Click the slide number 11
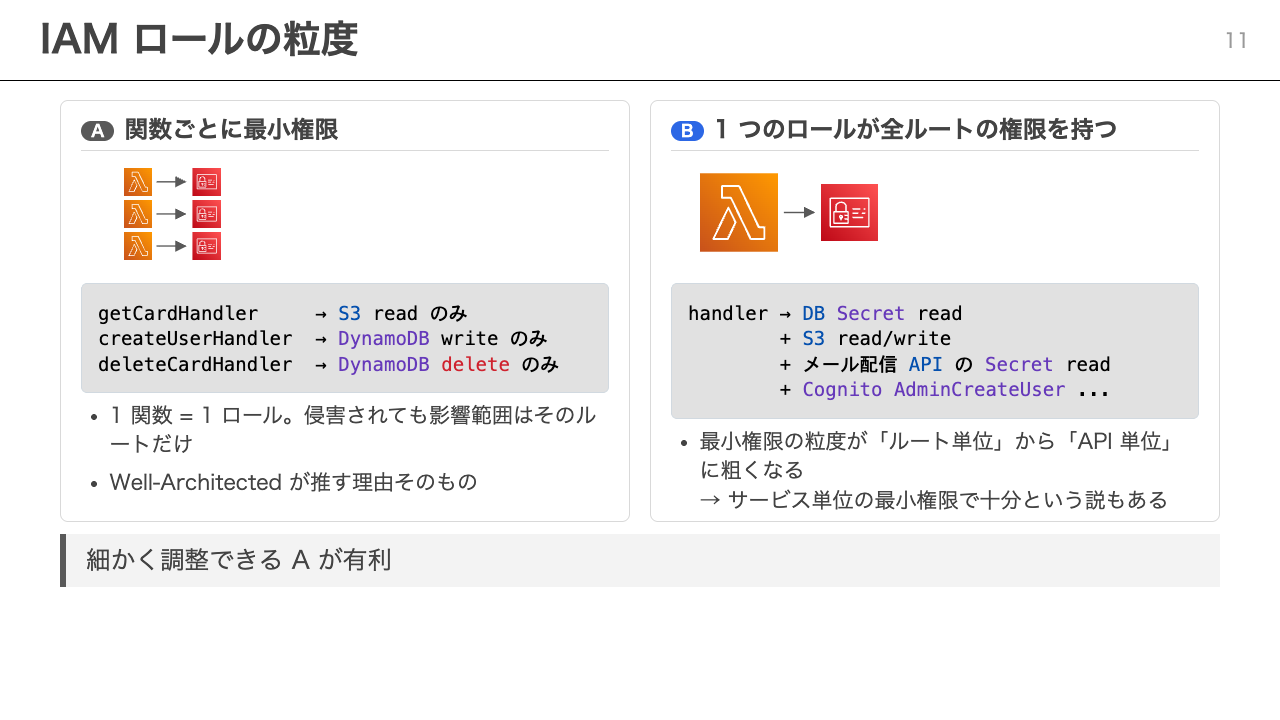 point(1237,41)
